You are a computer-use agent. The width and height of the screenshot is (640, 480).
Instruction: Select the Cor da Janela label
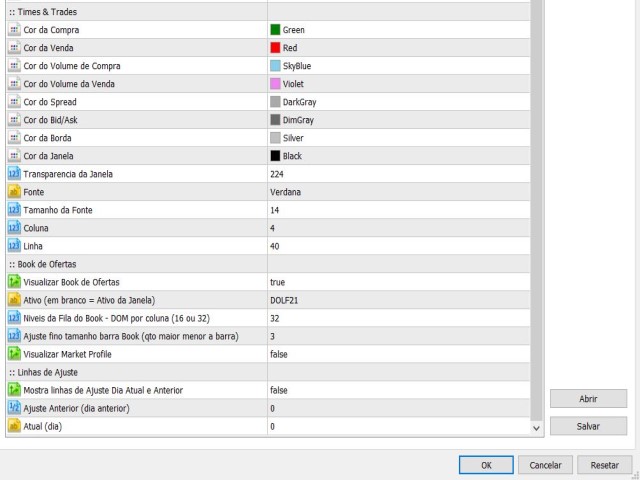(49, 156)
